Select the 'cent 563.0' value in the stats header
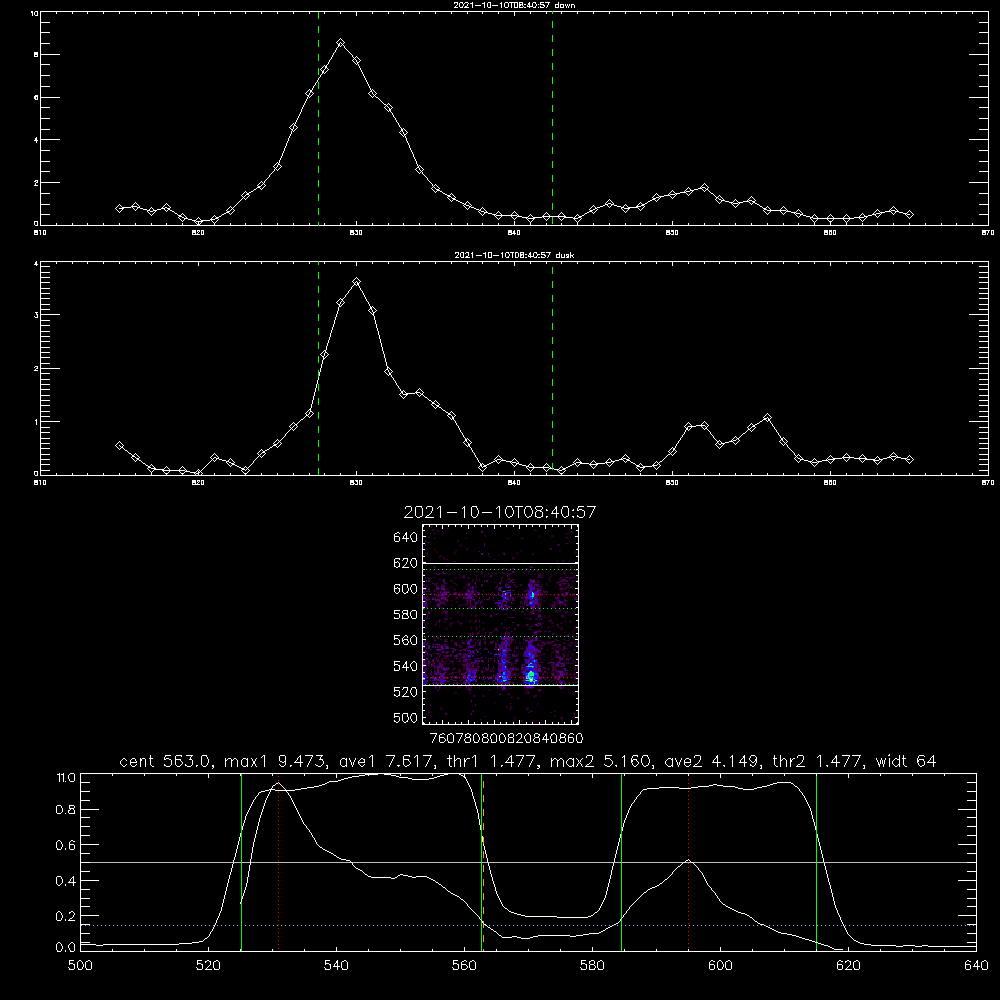 tap(165, 761)
